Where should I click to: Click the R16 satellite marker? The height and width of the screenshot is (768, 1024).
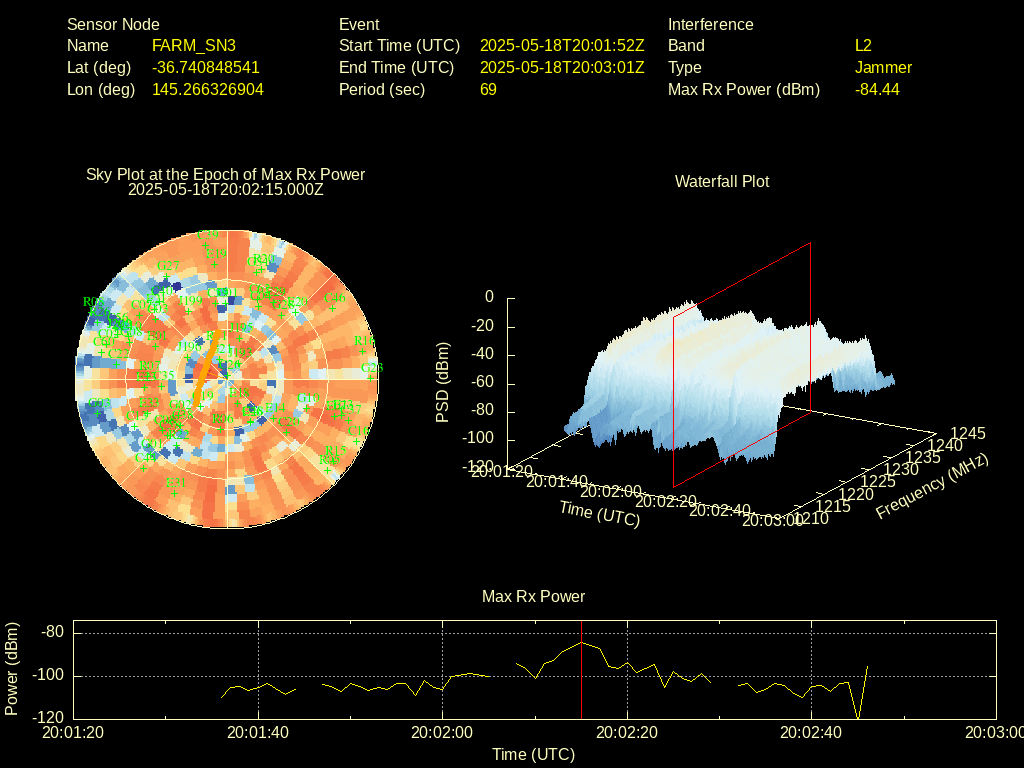363,352
